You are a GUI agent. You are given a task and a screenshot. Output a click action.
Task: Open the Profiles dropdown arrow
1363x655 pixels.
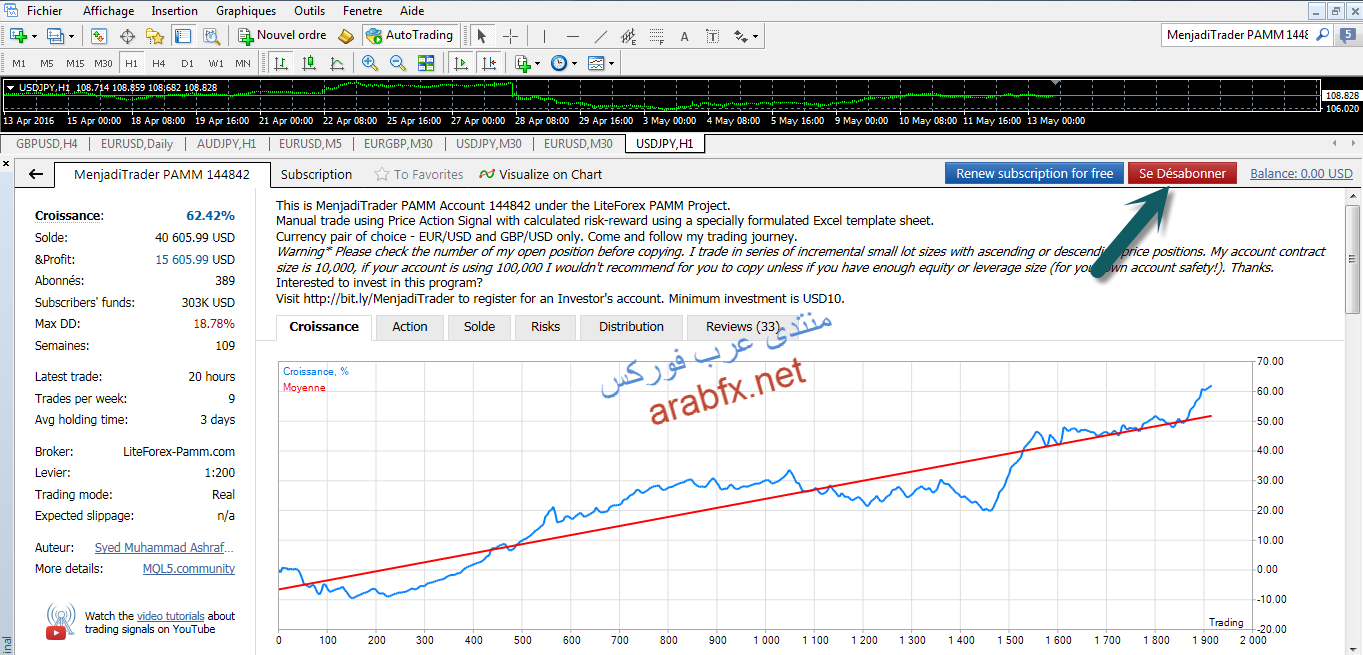point(71,36)
